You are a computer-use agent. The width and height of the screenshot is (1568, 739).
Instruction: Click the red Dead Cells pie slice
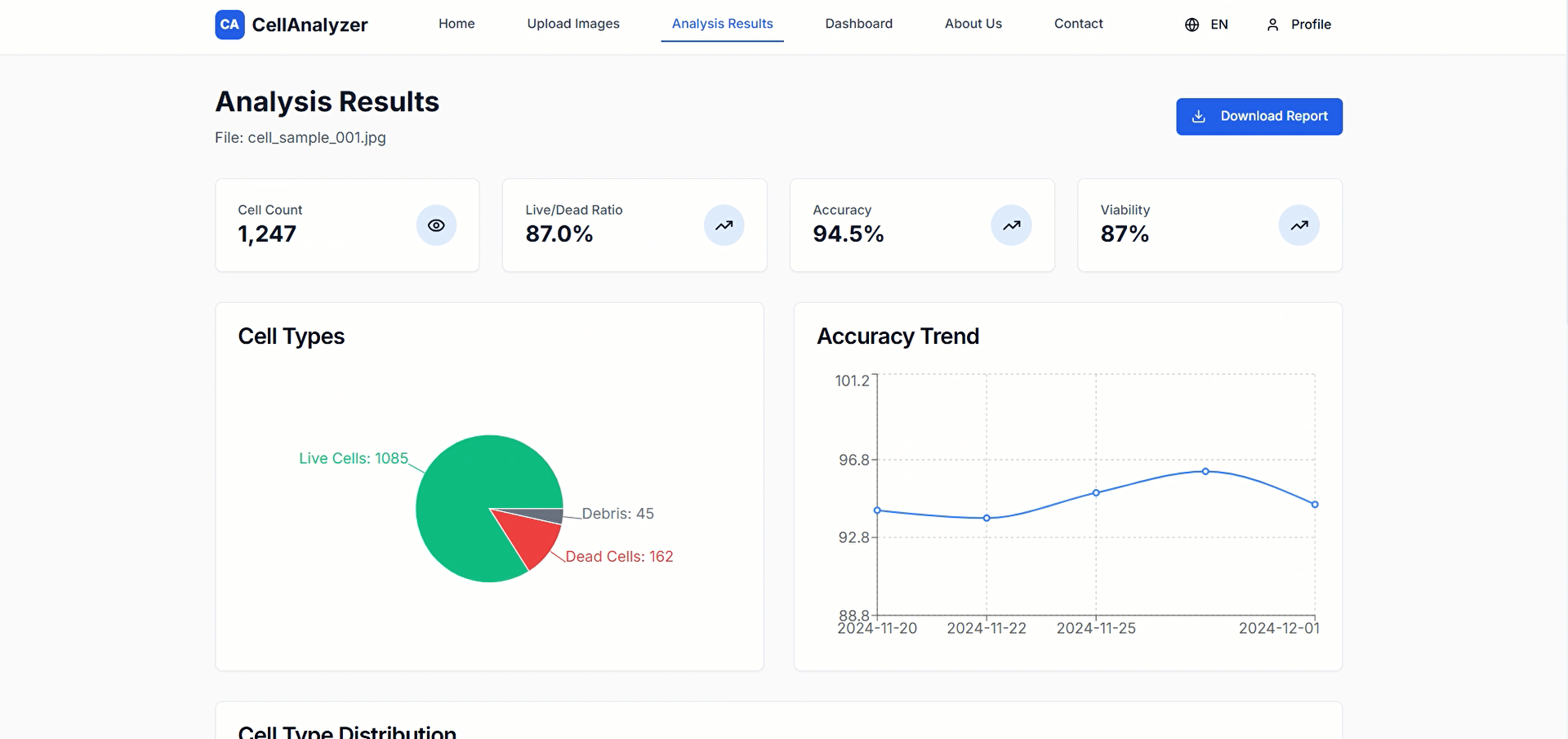533,537
